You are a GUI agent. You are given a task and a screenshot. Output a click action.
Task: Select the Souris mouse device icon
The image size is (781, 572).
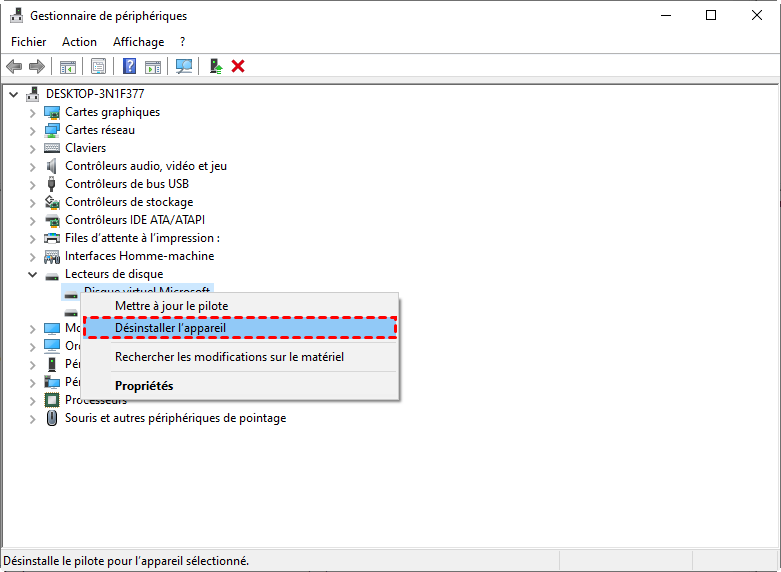coord(52,418)
